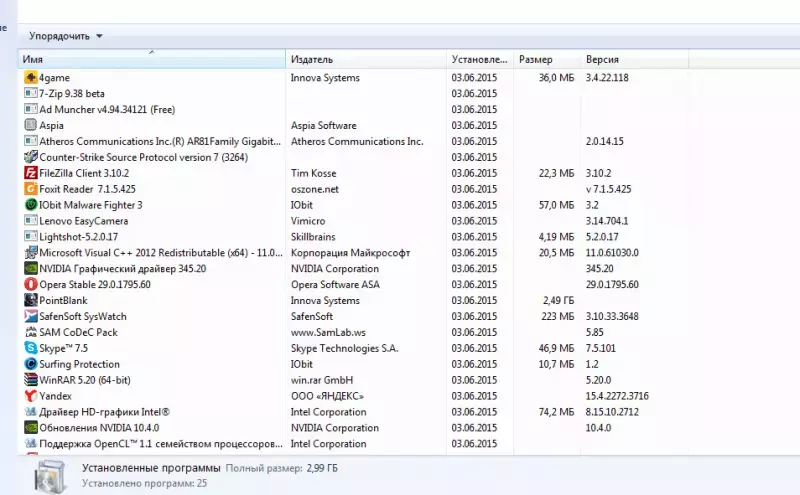Click the Lightshot program icon

(31, 236)
